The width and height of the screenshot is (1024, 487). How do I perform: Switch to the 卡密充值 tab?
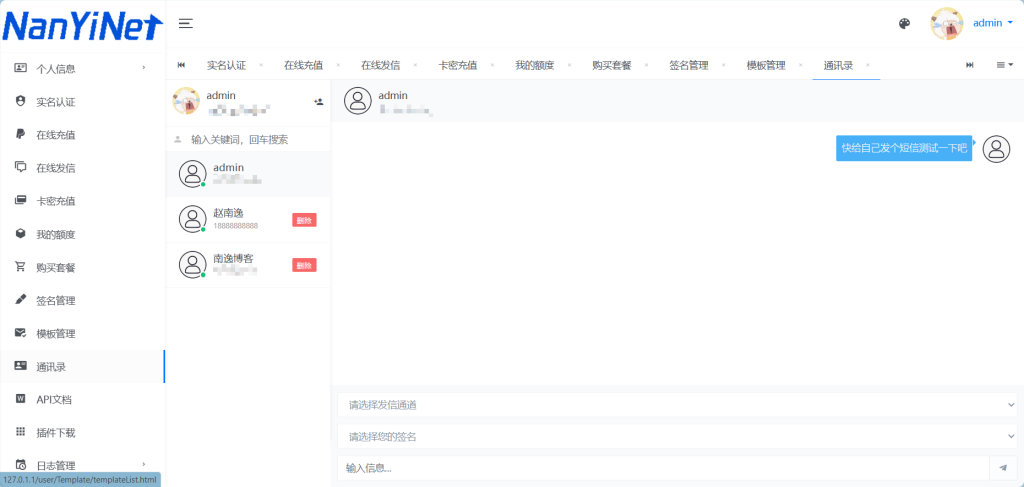pyautogui.click(x=457, y=65)
